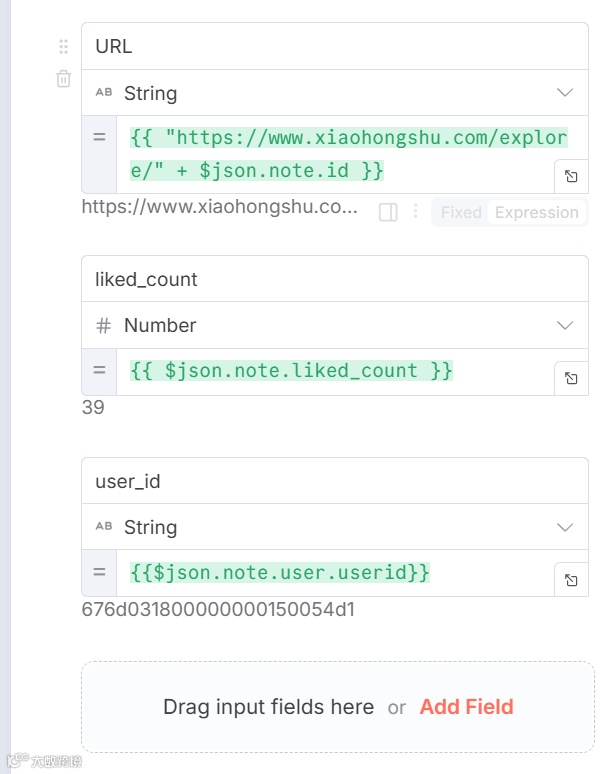
Task: Open the vertical dots options menu
Action: click(416, 211)
